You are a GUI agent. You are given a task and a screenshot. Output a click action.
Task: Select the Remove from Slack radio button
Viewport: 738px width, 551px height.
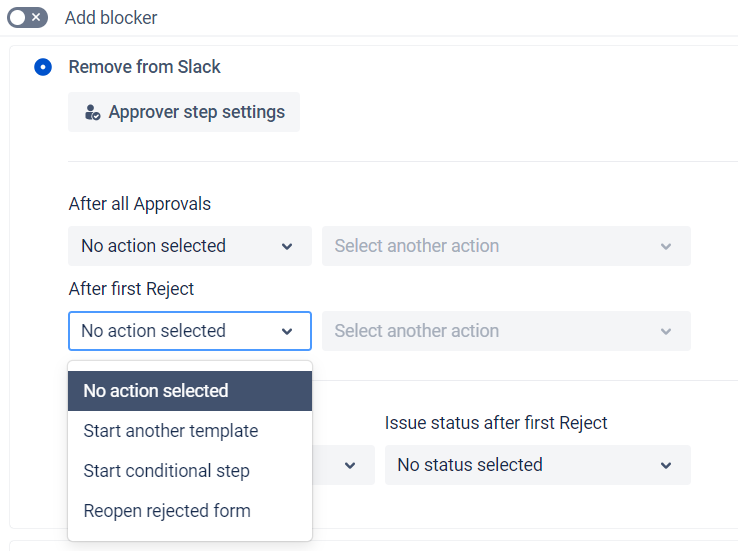click(x=43, y=67)
